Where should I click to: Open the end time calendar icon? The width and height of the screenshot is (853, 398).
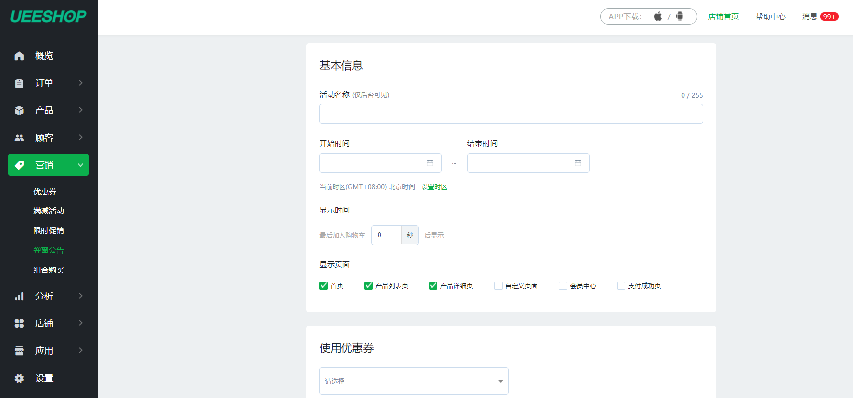[x=578, y=163]
